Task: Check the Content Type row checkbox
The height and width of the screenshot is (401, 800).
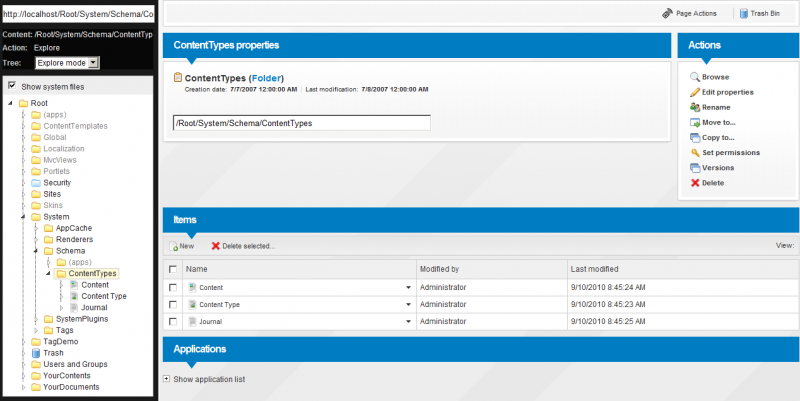Action: pyautogui.click(x=173, y=305)
